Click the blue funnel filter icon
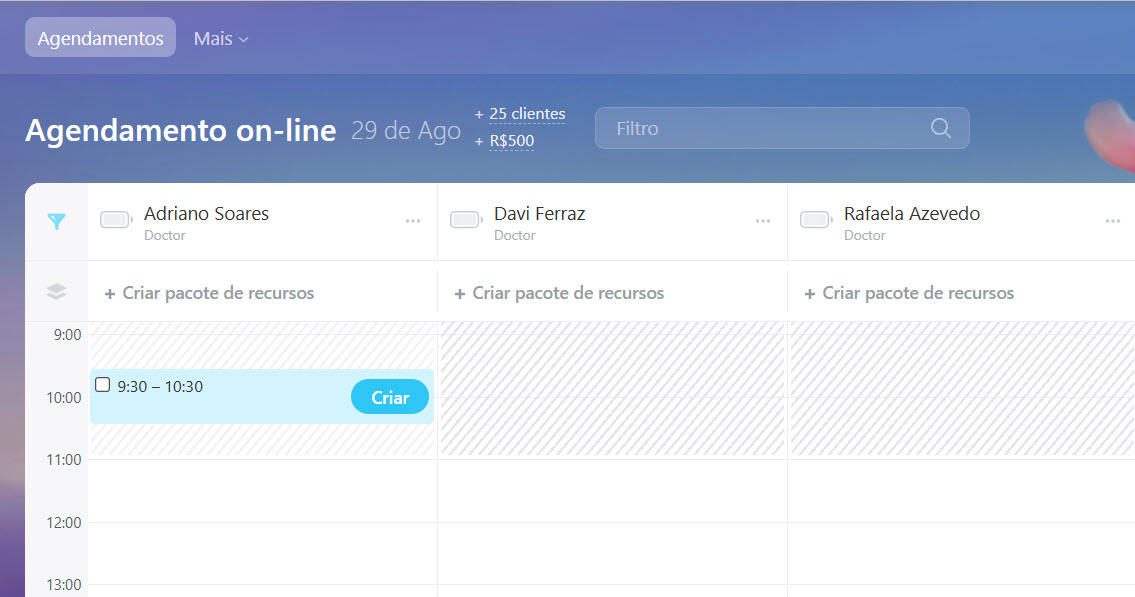 pos(57,222)
